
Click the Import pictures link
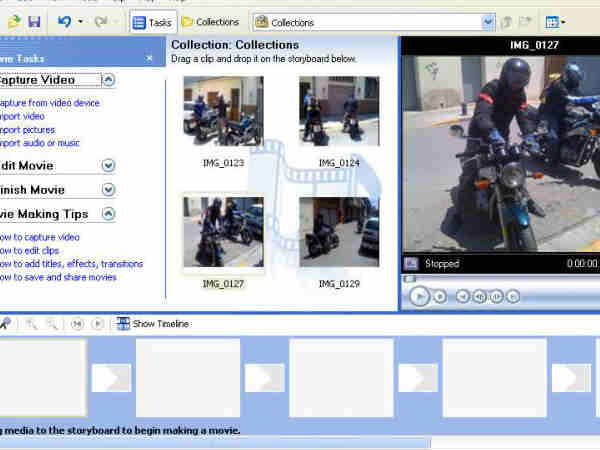point(27,130)
